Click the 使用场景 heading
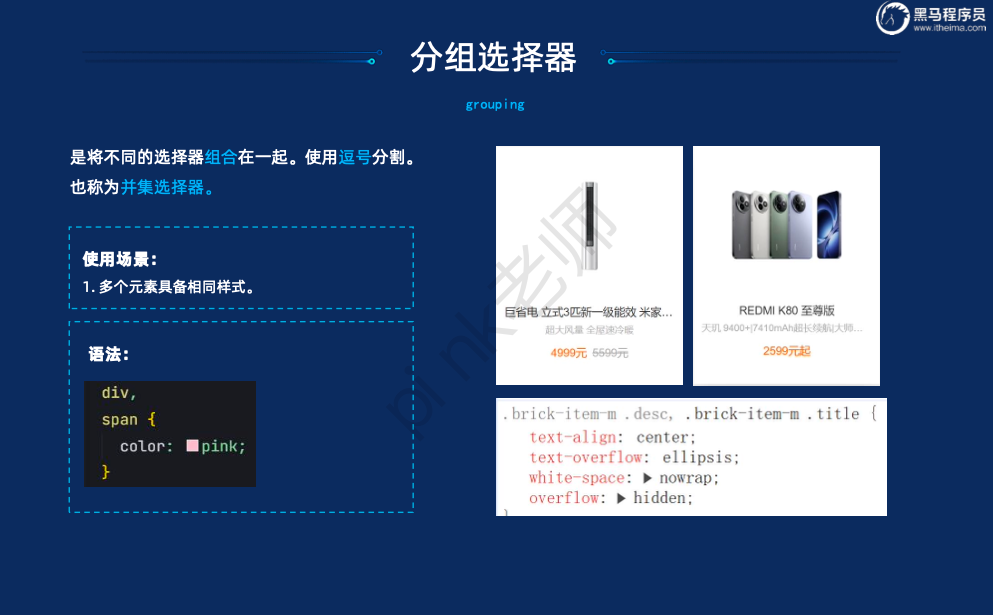This screenshot has width=993, height=615. (120, 259)
